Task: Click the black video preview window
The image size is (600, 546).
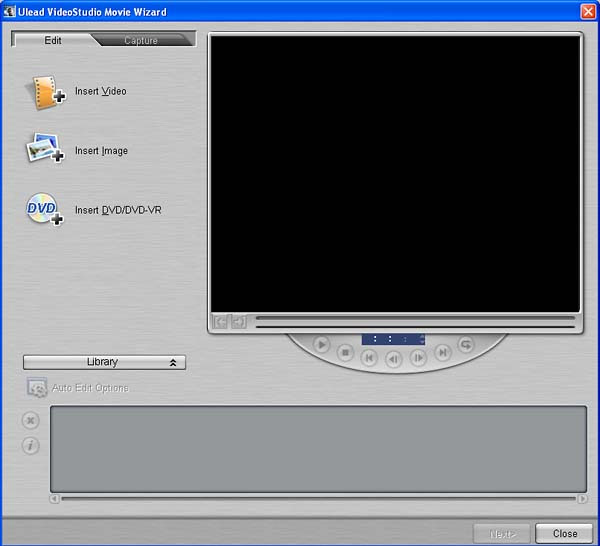Action: [395, 174]
